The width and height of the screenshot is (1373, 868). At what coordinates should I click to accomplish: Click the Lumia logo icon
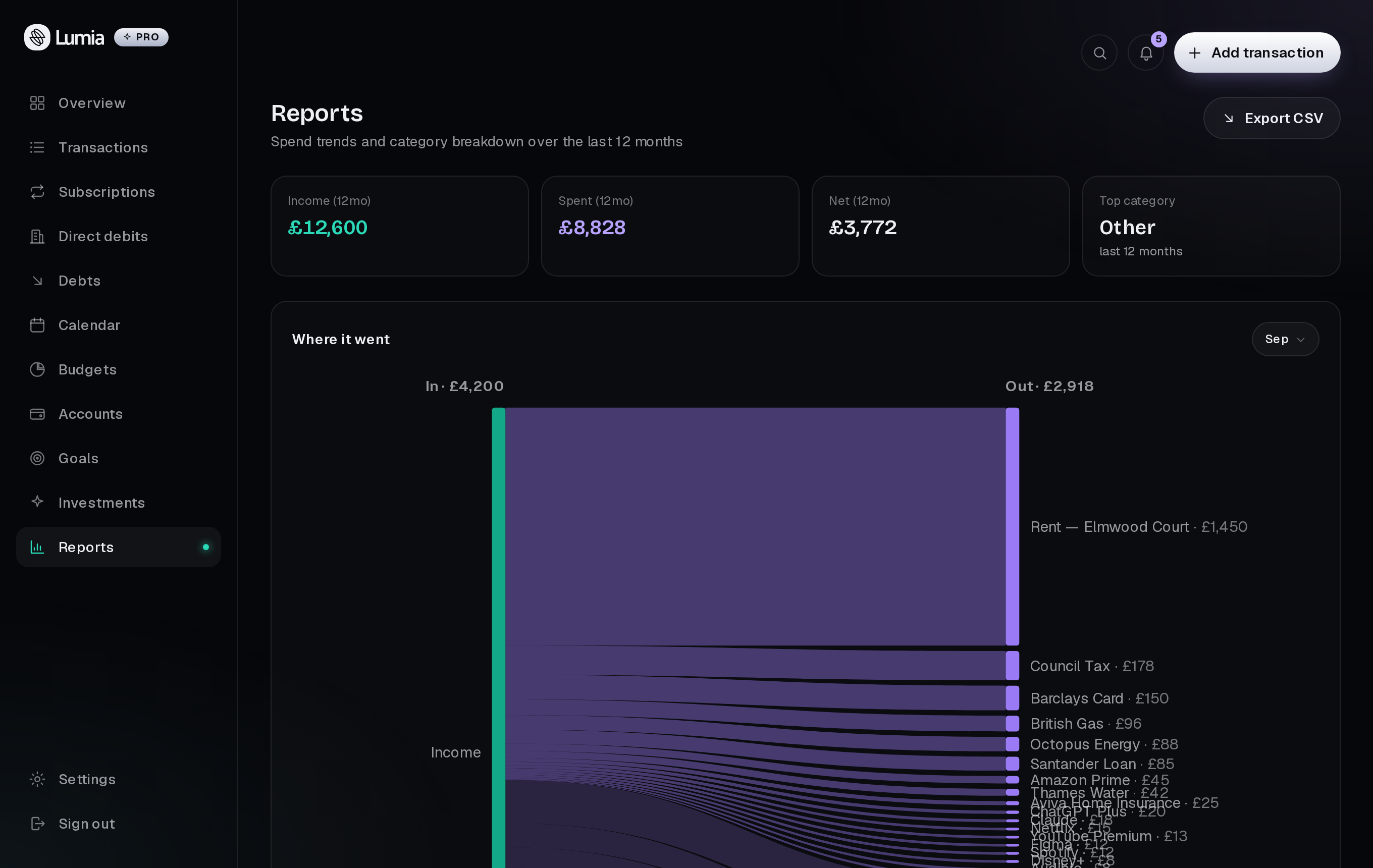37,37
